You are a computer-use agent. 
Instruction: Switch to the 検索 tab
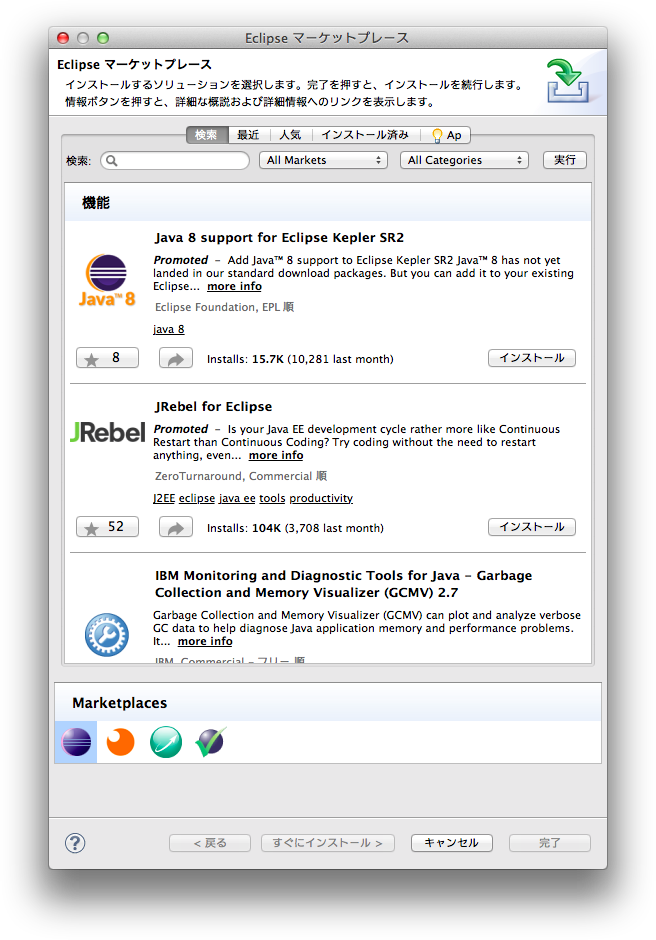207,135
